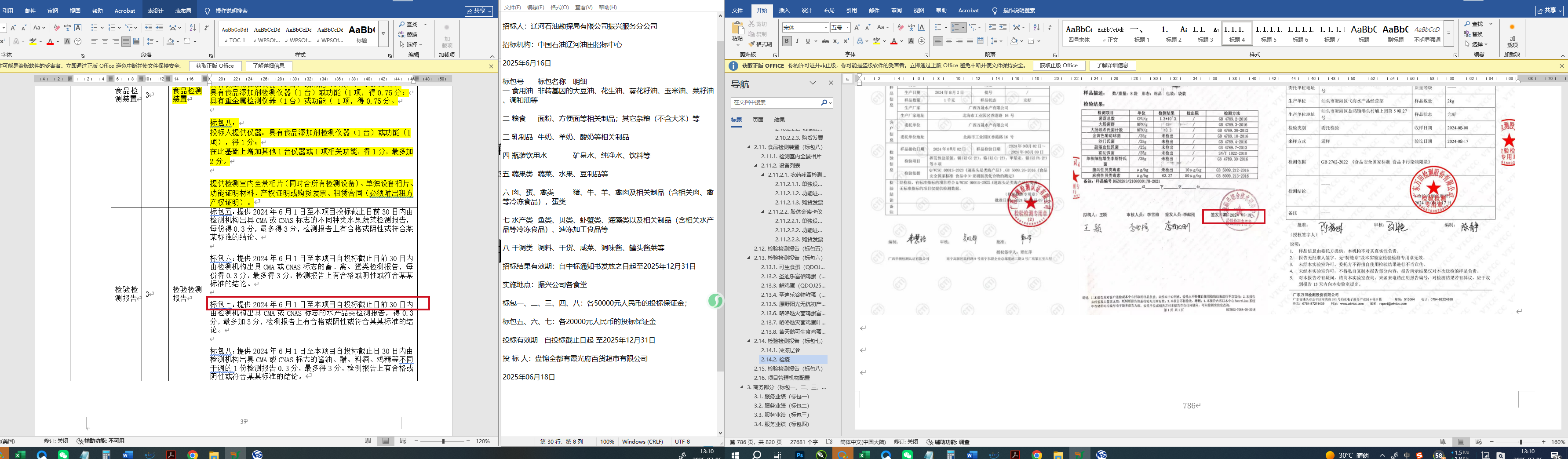Toggle strikethrough in right Word window

click(825, 41)
